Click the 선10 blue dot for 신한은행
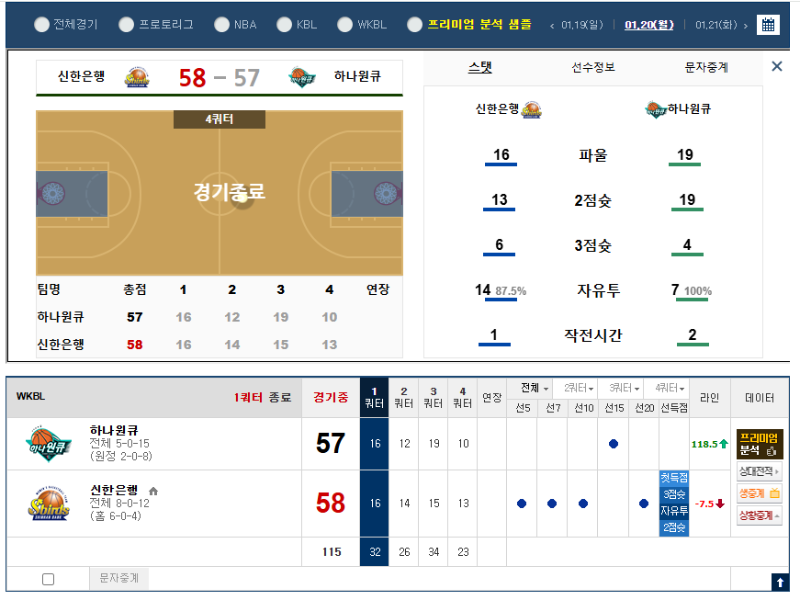The height and width of the screenshot is (600, 800). [583, 504]
